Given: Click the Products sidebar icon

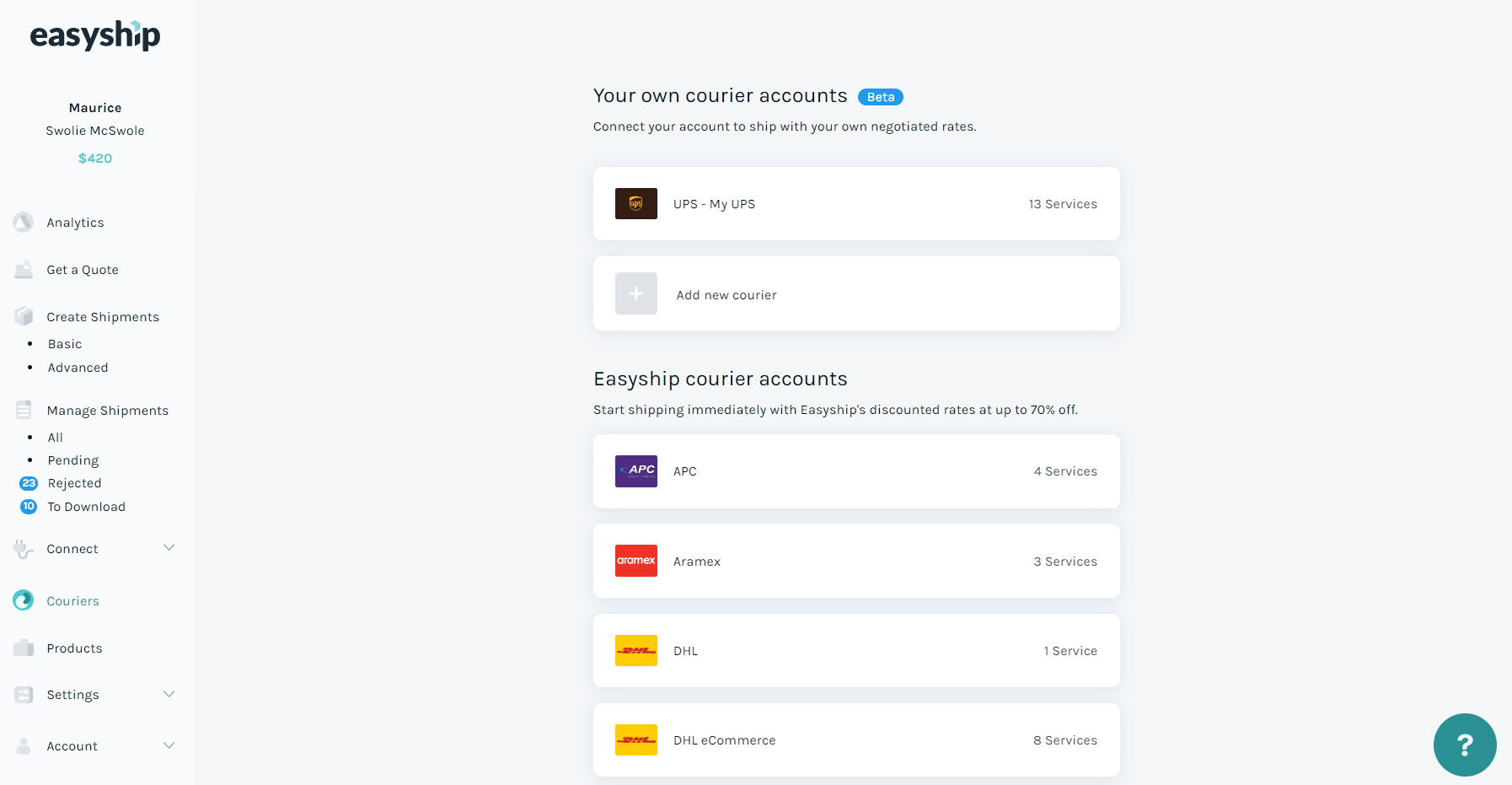Looking at the screenshot, I should tap(24, 648).
